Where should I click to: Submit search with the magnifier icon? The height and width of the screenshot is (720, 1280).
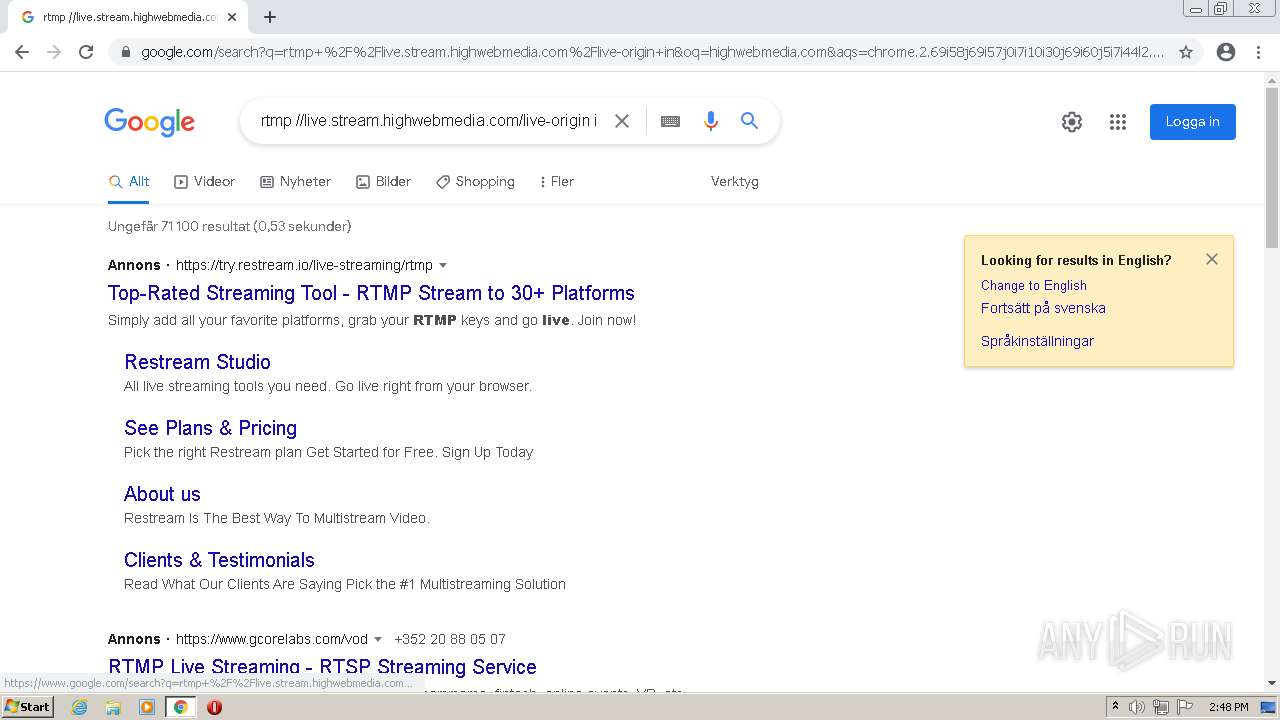point(749,121)
